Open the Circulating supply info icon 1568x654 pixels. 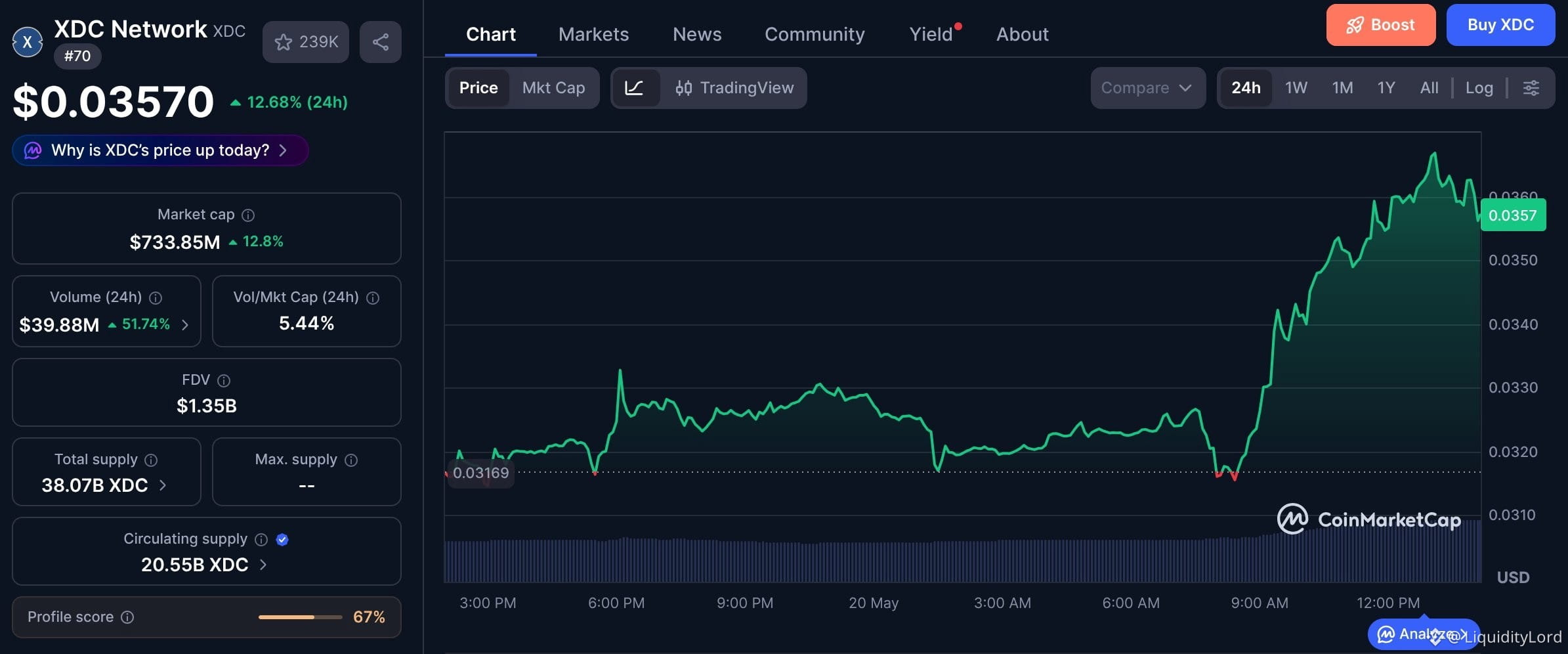[261, 540]
